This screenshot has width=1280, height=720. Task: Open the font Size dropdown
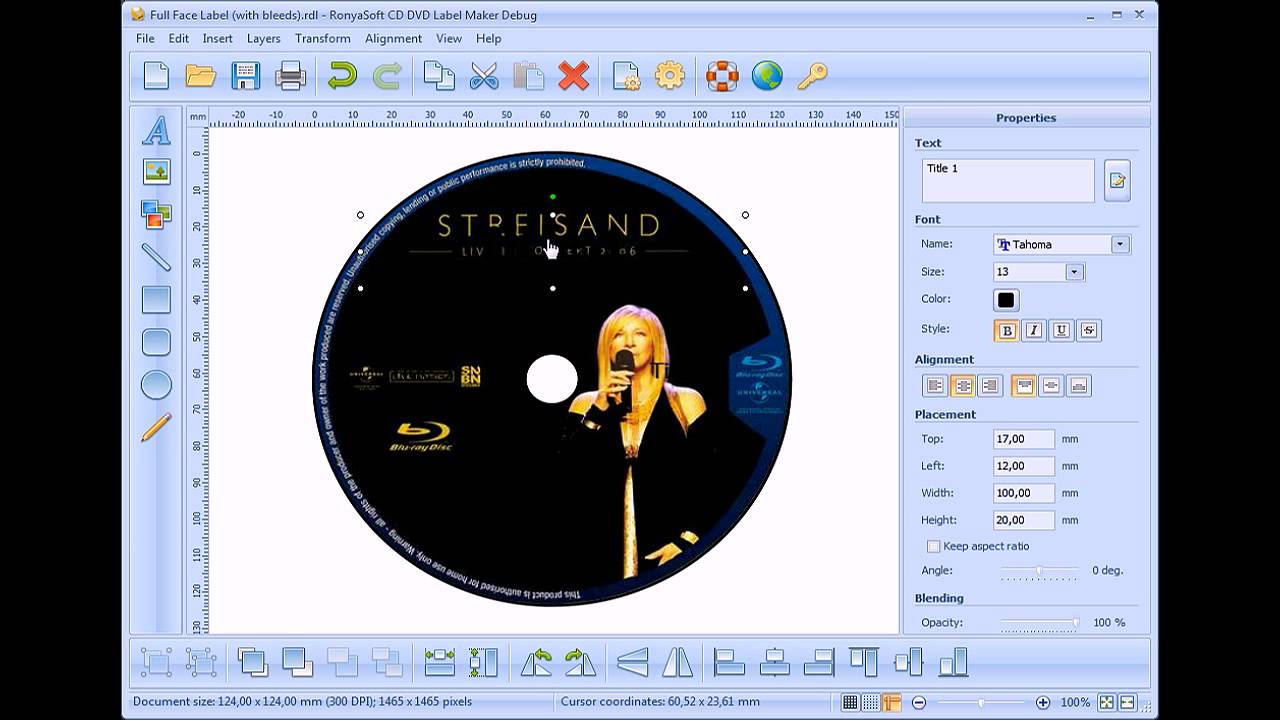1074,272
